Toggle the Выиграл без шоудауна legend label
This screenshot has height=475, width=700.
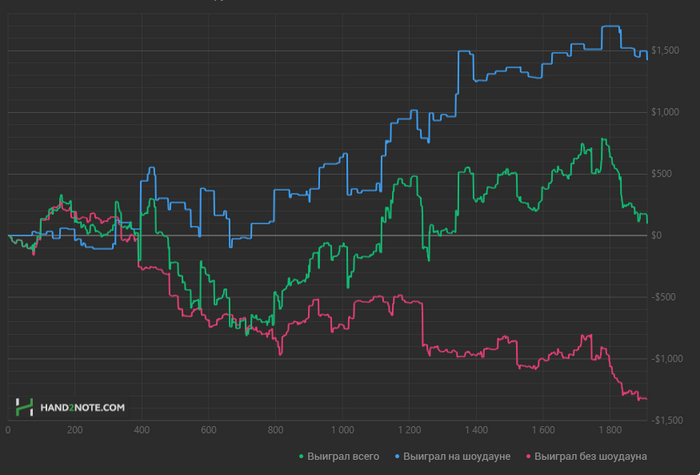[591, 457]
